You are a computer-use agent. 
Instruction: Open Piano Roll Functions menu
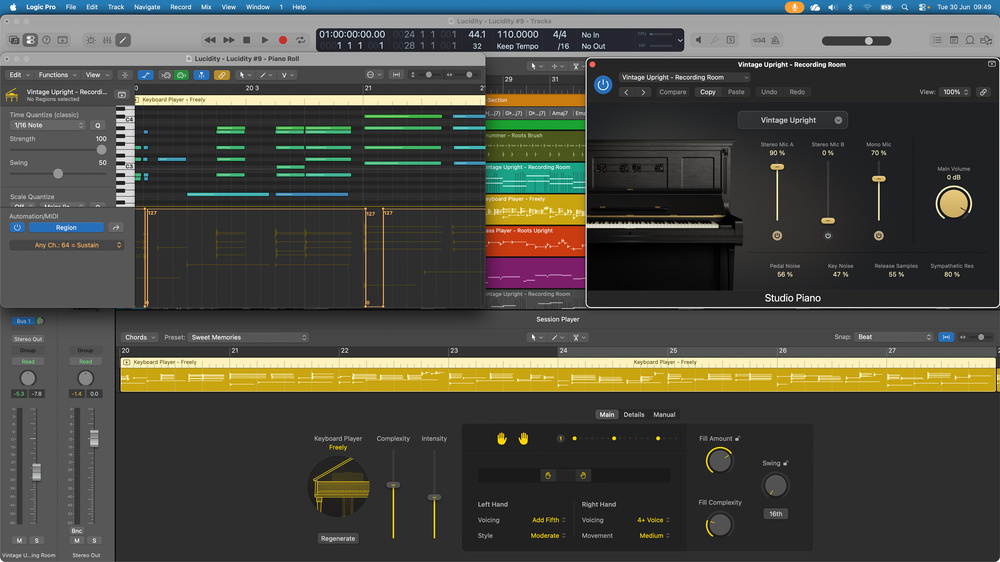tap(57, 75)
